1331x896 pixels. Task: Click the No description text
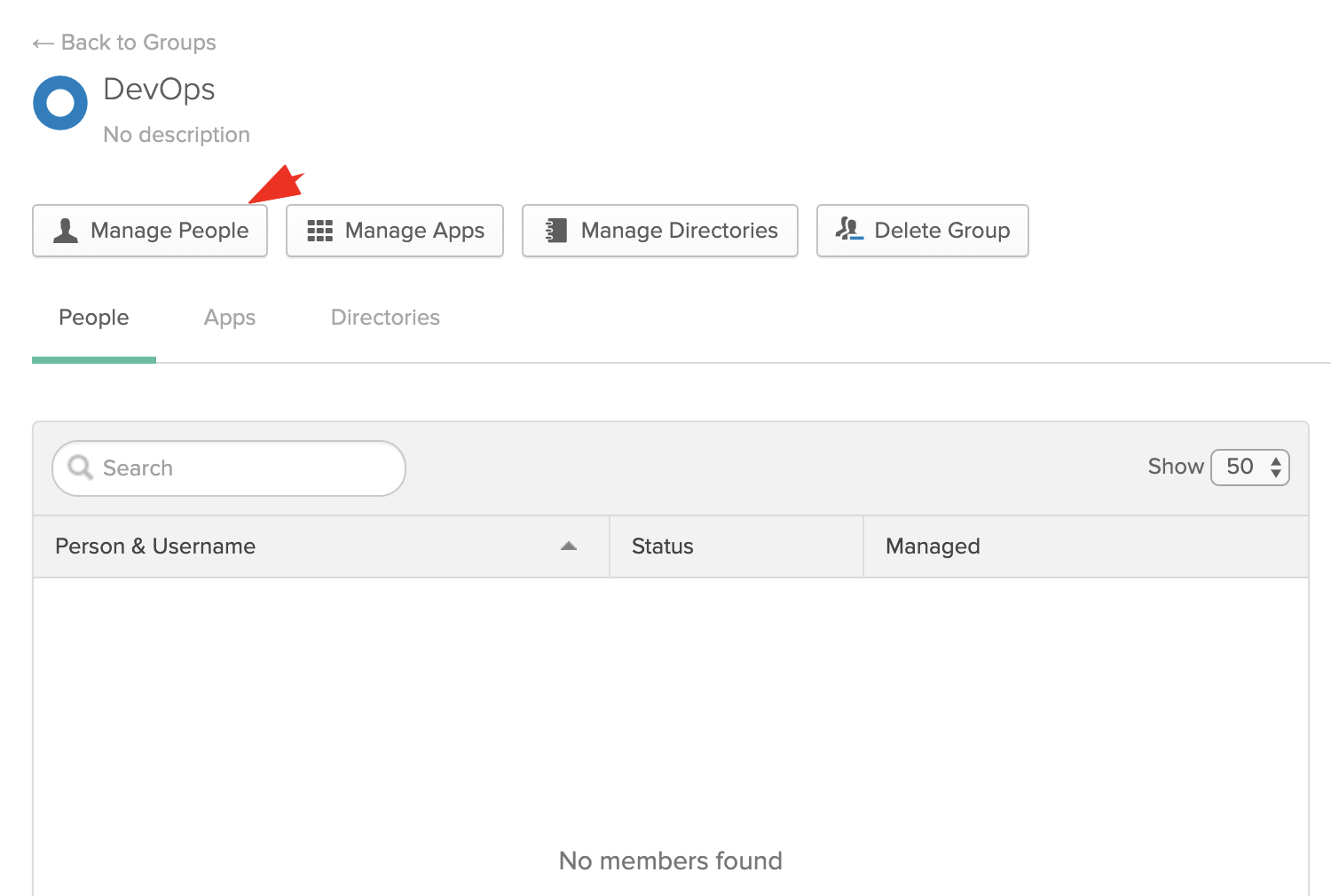177,135
